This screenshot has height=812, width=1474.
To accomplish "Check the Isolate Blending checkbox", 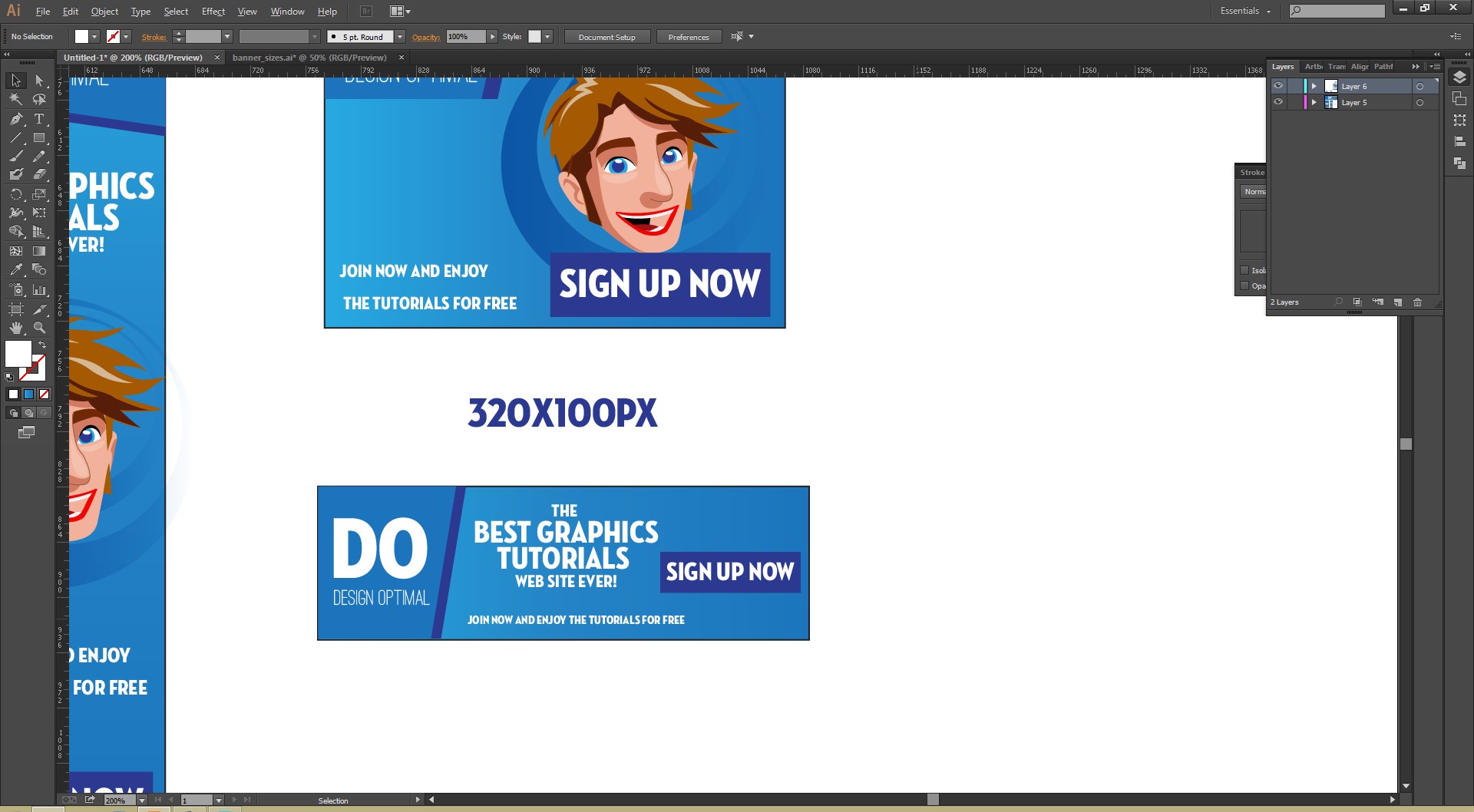I will pos(1244,270).
